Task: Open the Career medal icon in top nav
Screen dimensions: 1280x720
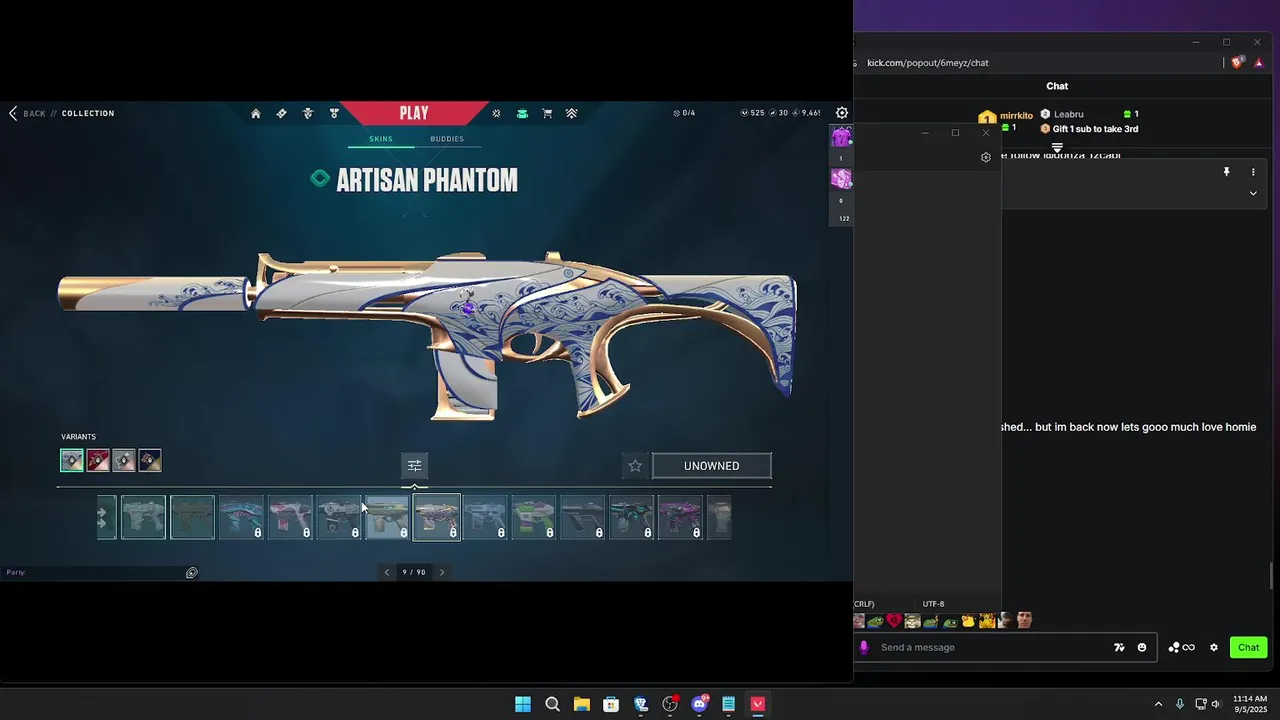Action: tap(334, 113)
